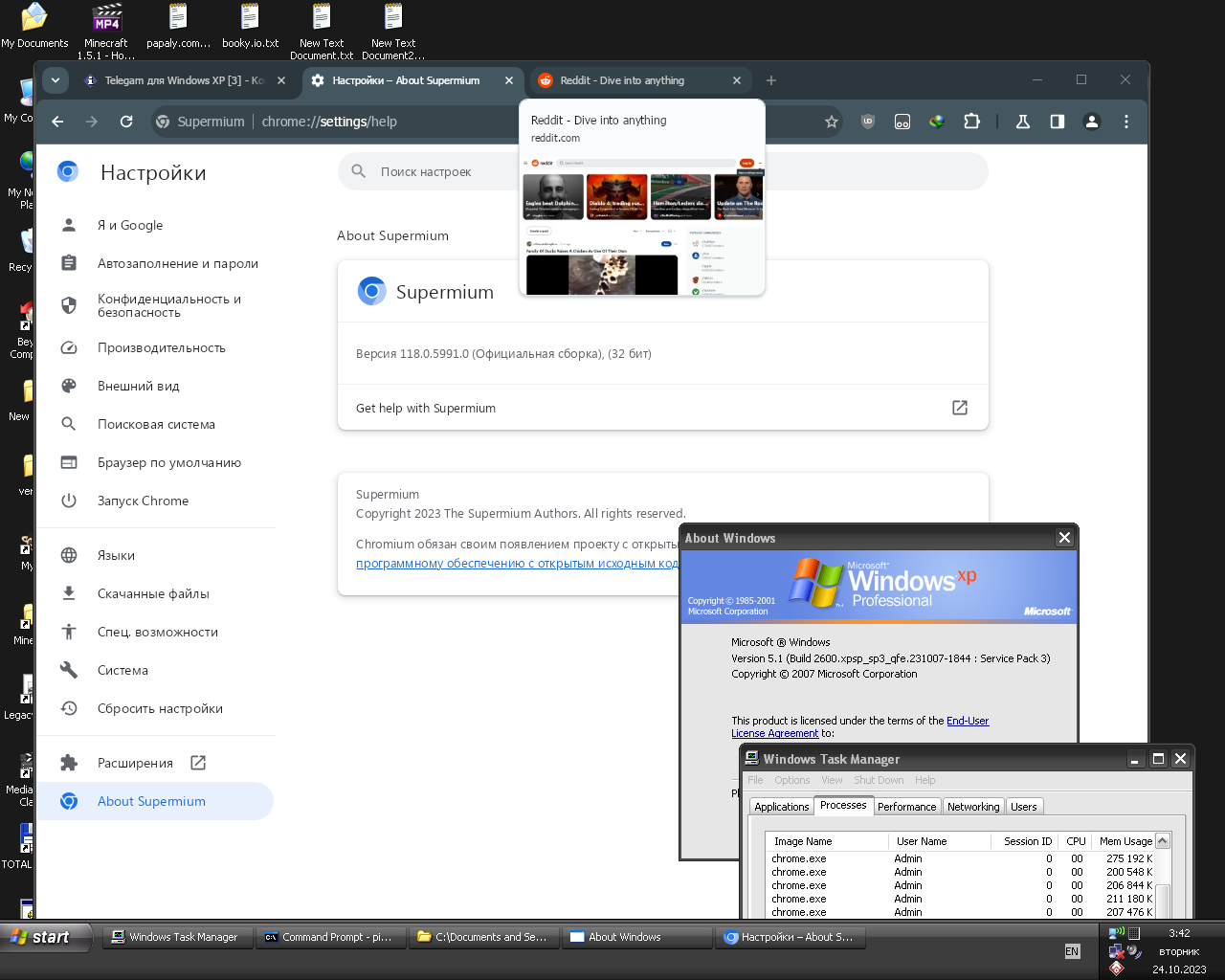Switch to Command Prompt in the taskbar
The width and height of the screenshot is (1225, 980).
click(330, 937)
